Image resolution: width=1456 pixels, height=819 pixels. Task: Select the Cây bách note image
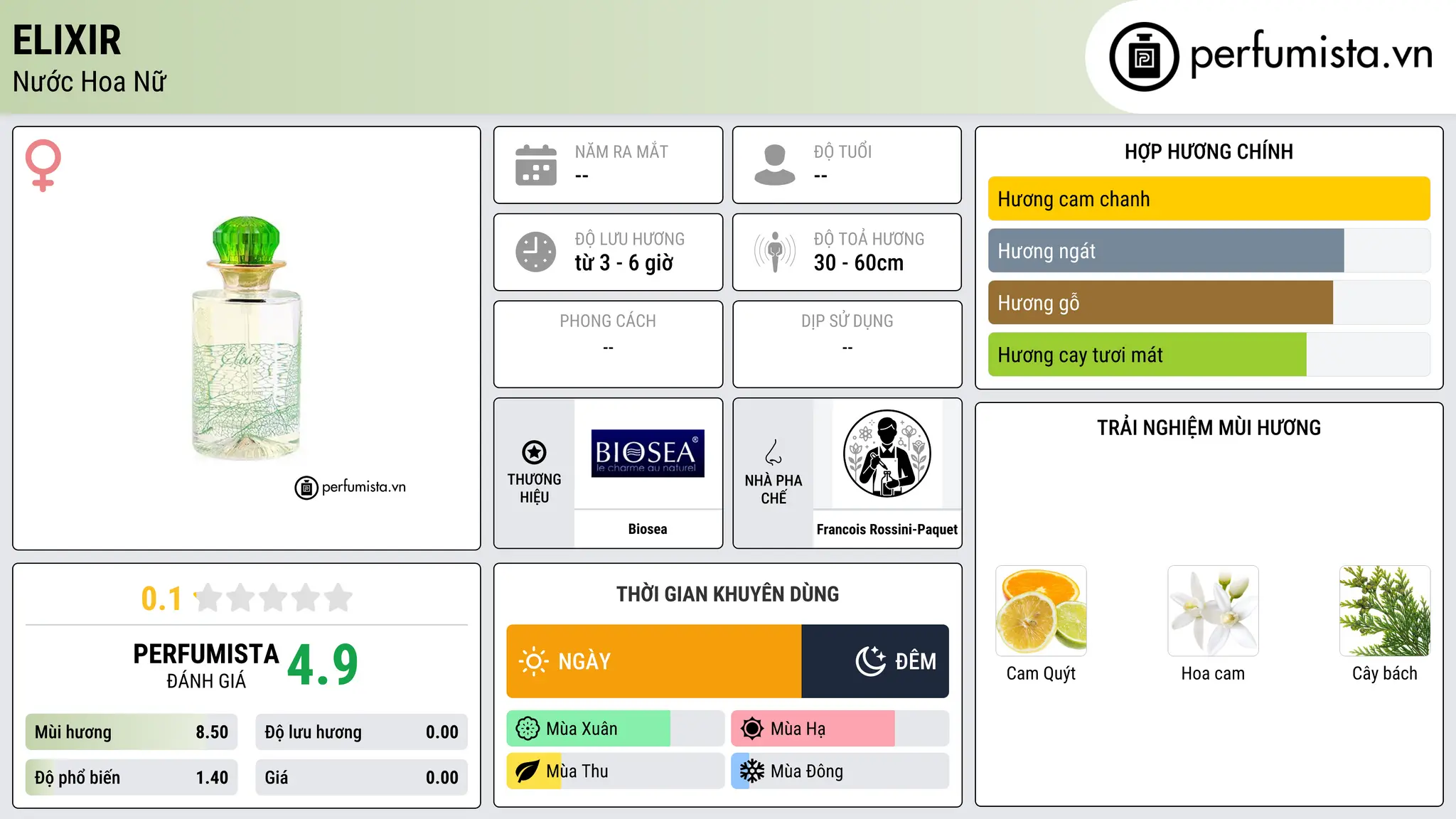coord(1385,611)
